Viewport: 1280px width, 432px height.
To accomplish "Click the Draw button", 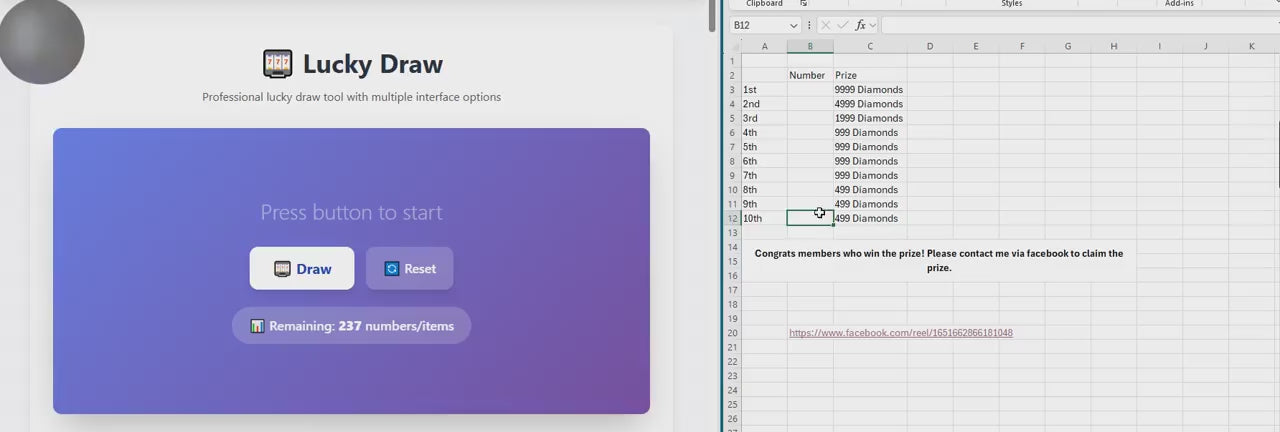I will [302, 268].
